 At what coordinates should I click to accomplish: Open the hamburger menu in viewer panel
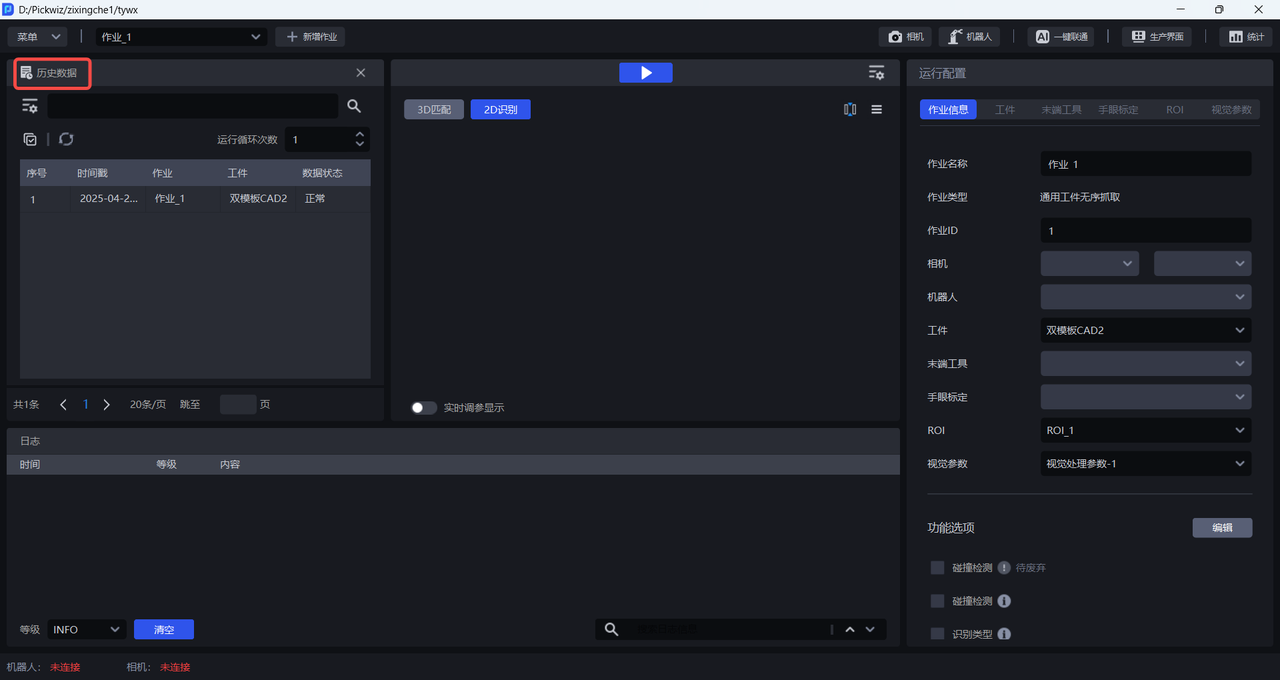(877, 110)
